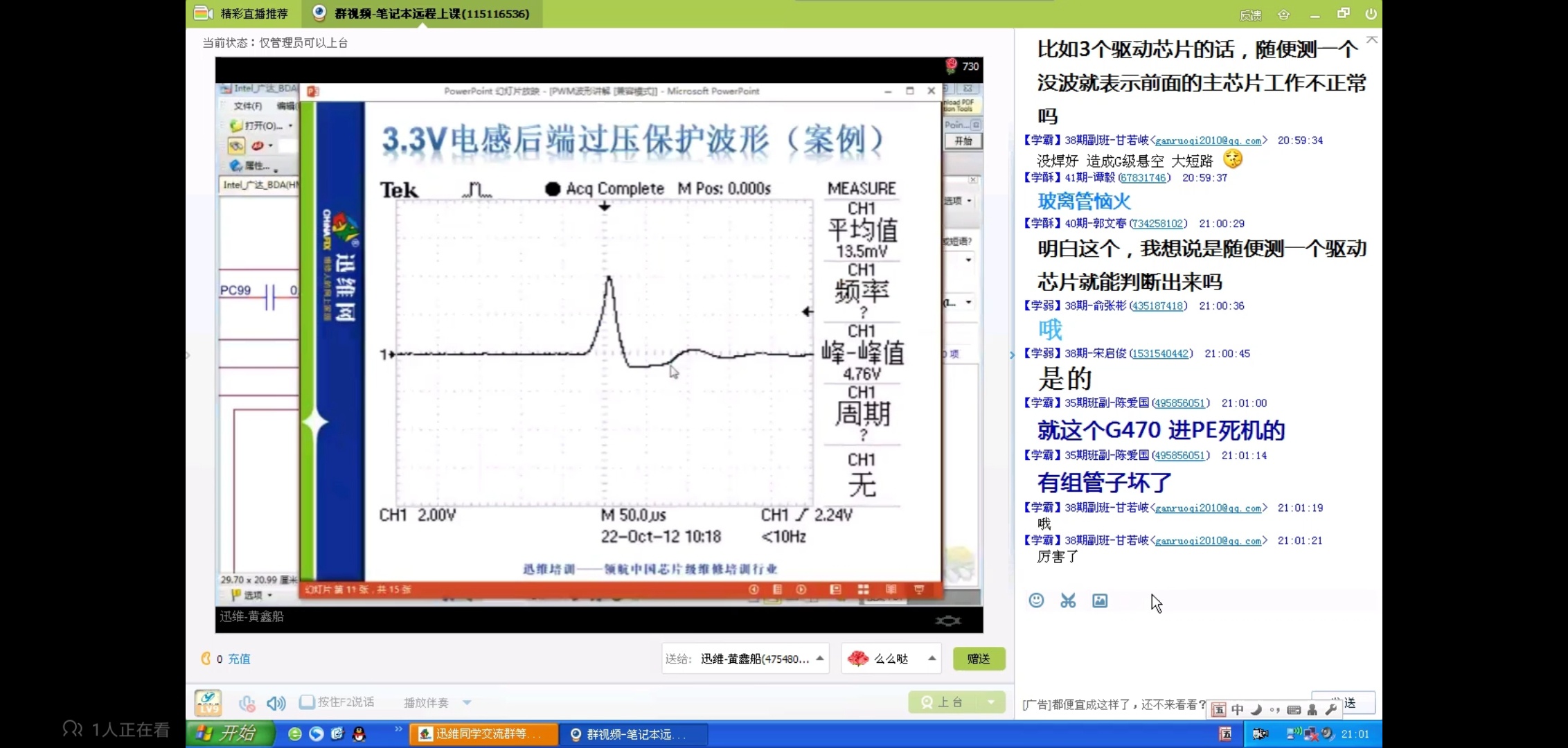The height and width of the screenshot is (748, 1568).
Task: Toggle the 按住F2说话 checkbox
Action: (x=307, y=702)
